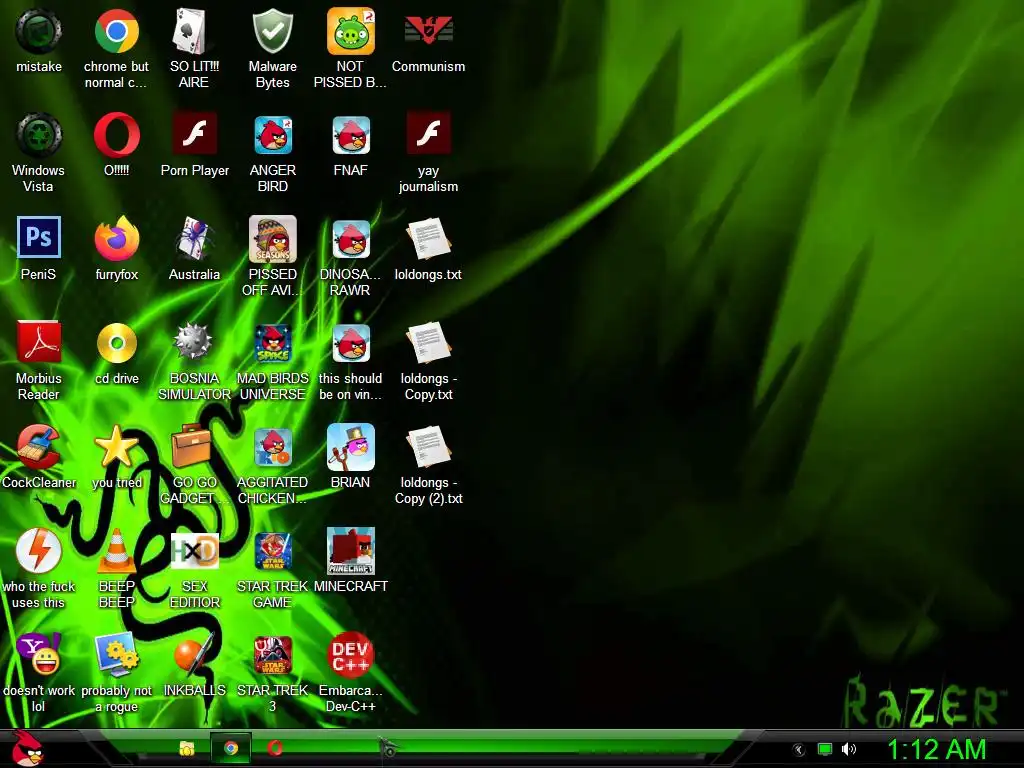Click the green monitor tray icon
This screenshot has height=768, width=1024.
[825, 750]
